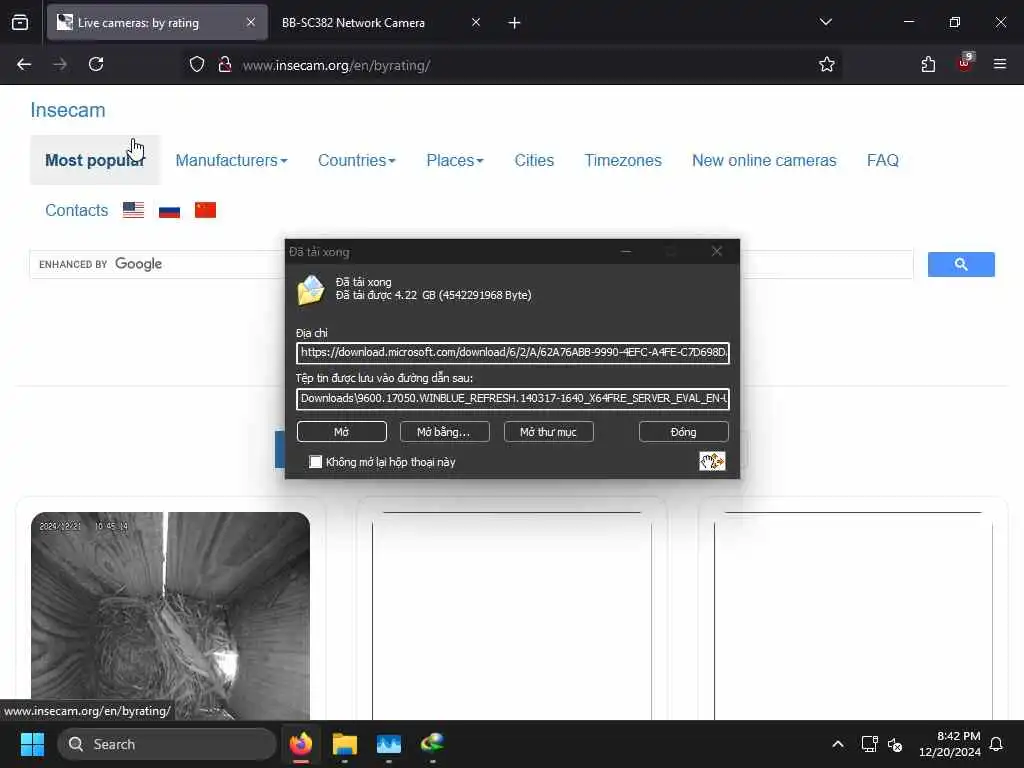
Task: Click the saved file path field
Action: pos(513,398)
